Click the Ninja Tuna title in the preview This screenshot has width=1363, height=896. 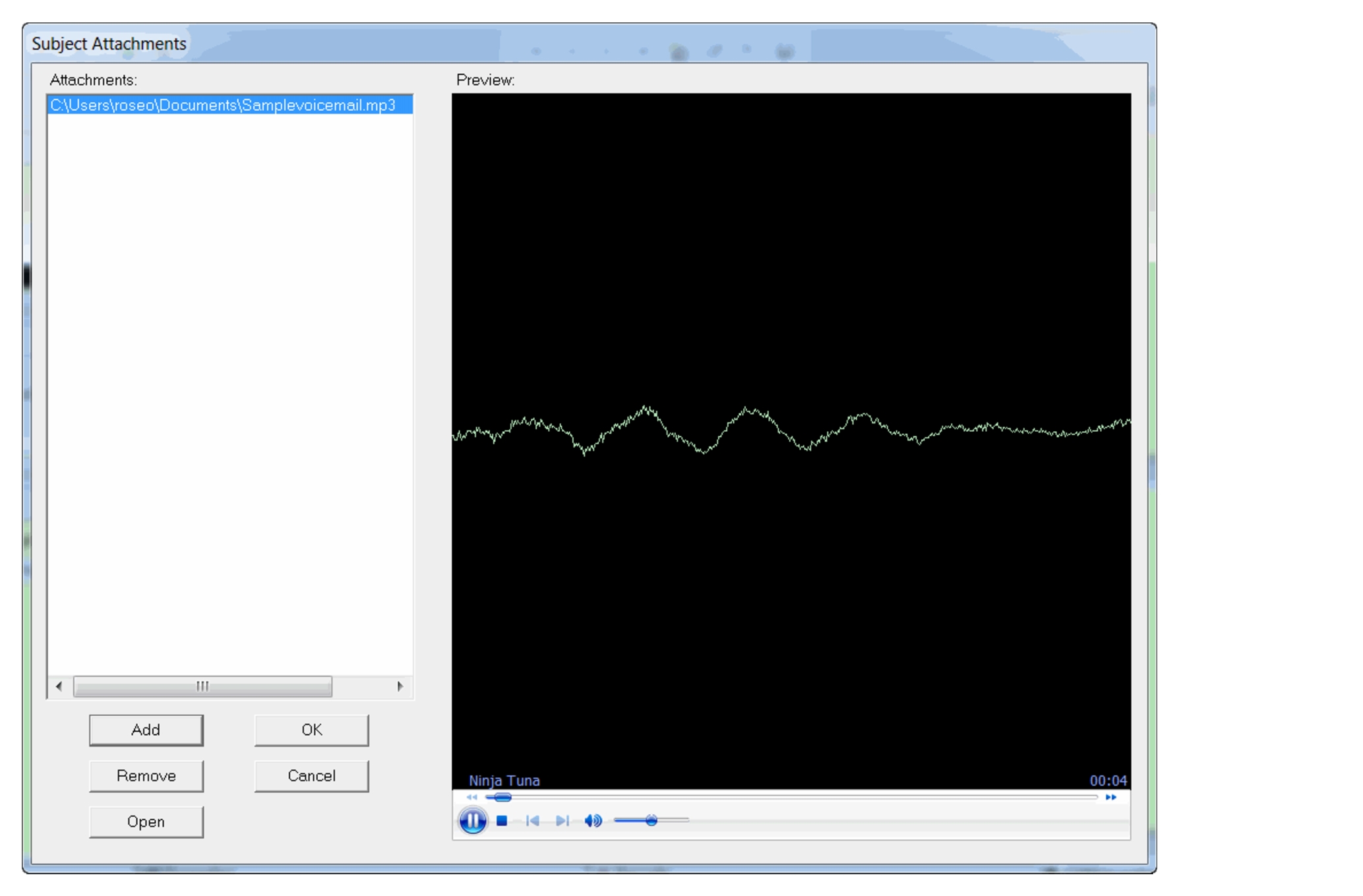[504, 780]
